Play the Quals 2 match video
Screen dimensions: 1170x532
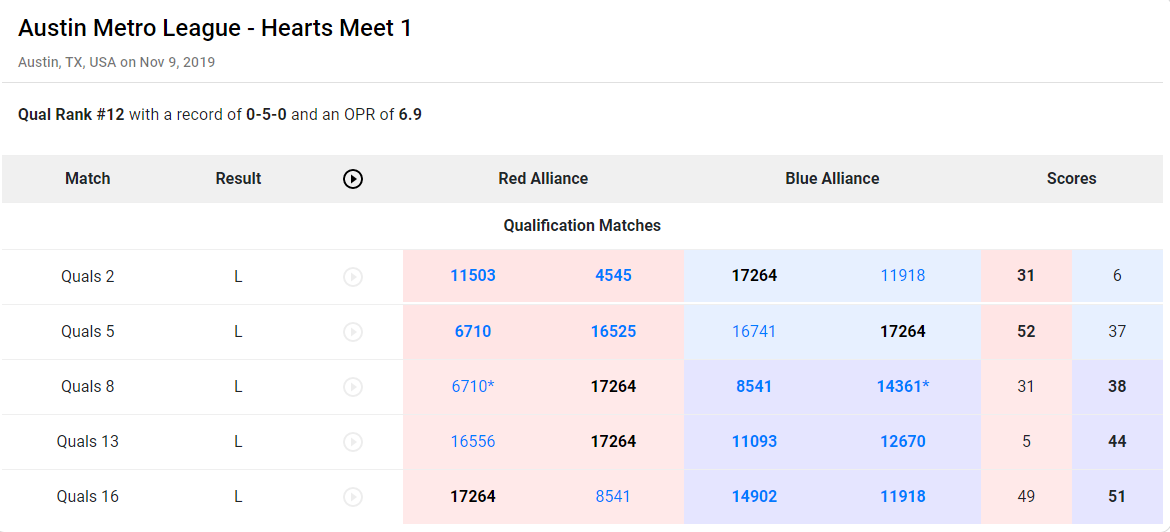pos(353,277)
